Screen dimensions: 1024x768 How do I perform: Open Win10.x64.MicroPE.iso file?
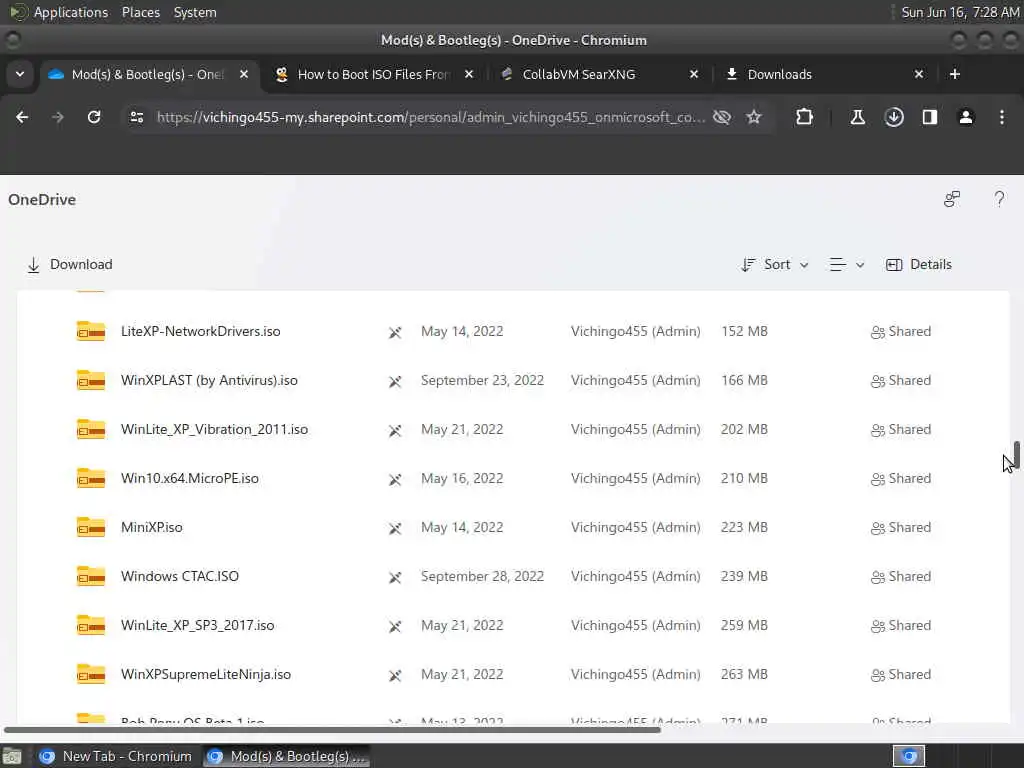pyautogui.click(x=189, y=478)
